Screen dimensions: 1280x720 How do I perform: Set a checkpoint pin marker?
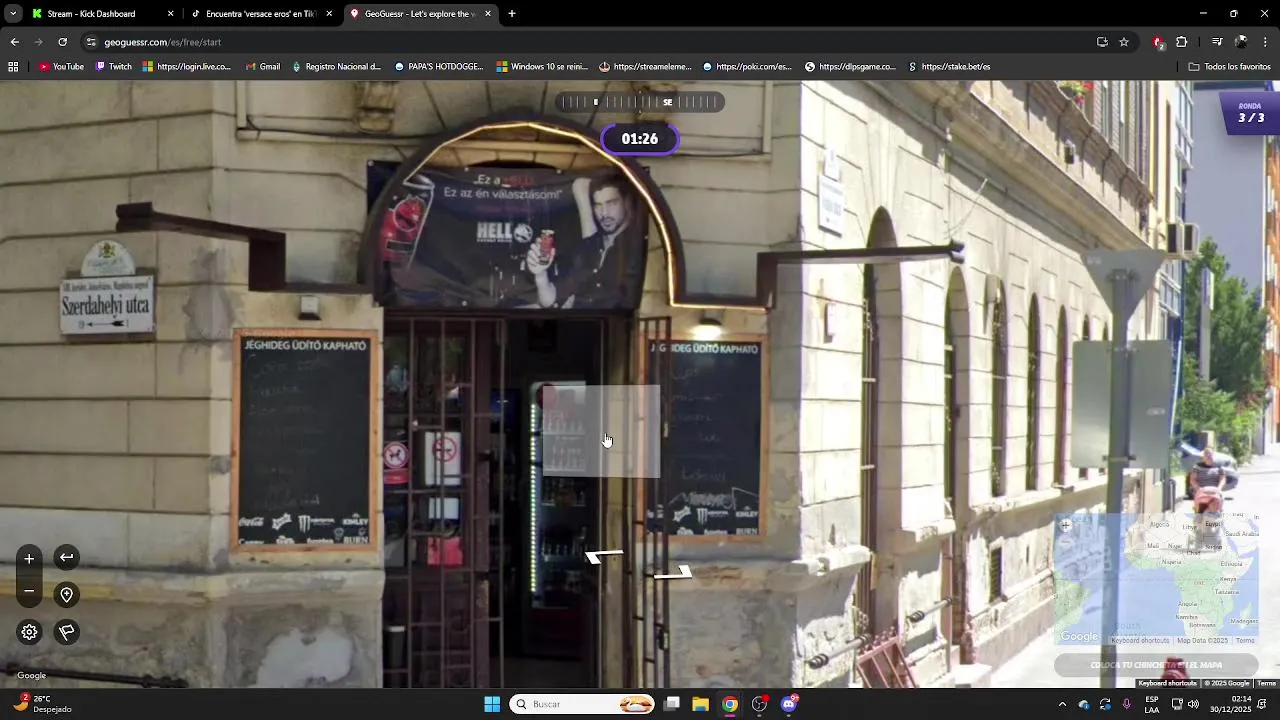(x=66, y=595)
